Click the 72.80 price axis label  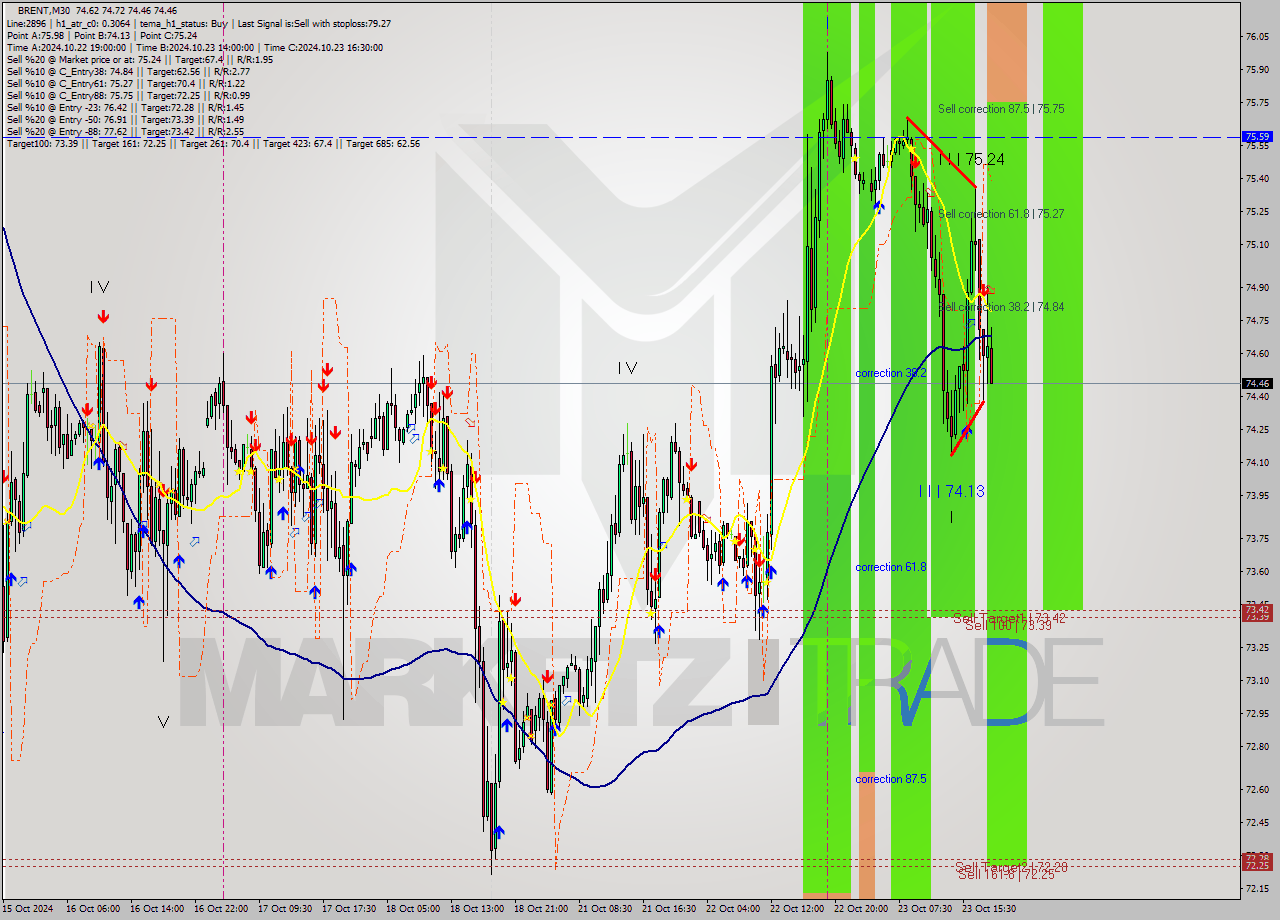click(x=1256, y=747)
